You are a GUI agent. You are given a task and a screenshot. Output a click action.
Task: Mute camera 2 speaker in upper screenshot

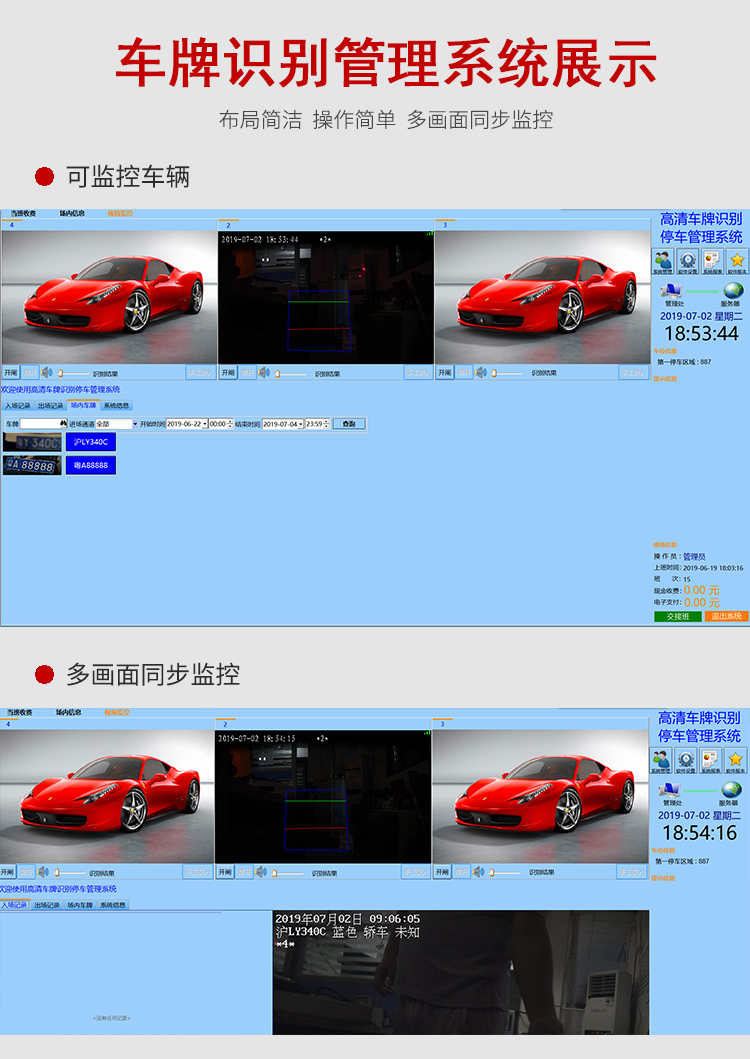coord(264,373)
